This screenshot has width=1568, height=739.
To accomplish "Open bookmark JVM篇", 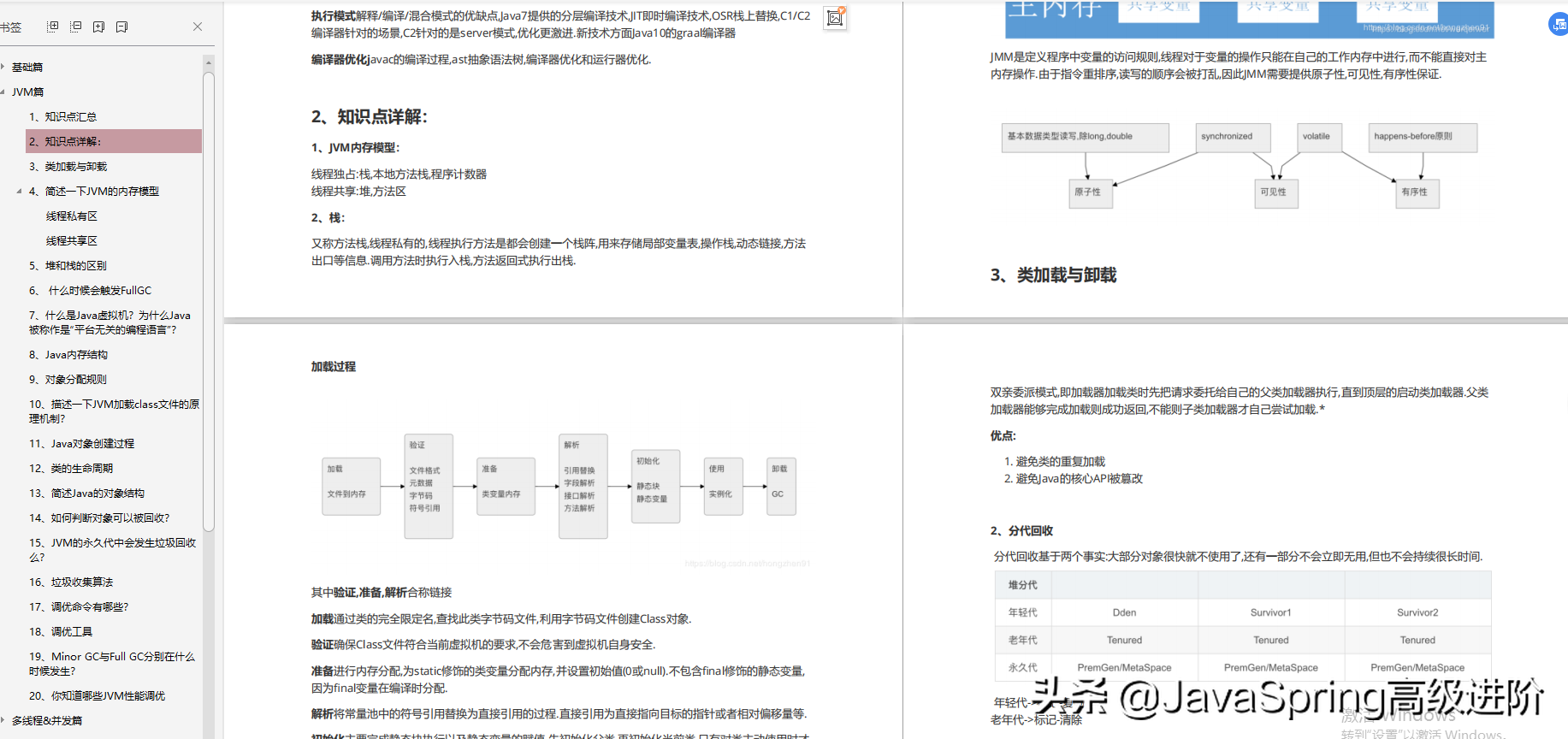I will 27,92.
